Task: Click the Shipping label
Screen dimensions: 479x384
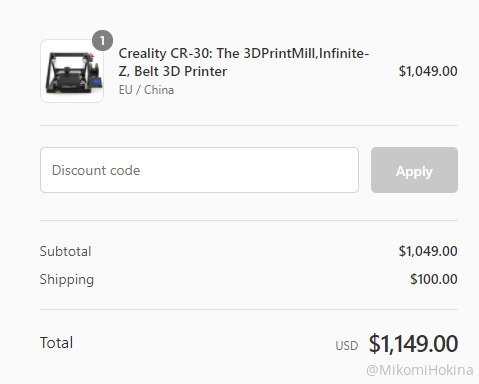Action: click(x=67, y=280)
